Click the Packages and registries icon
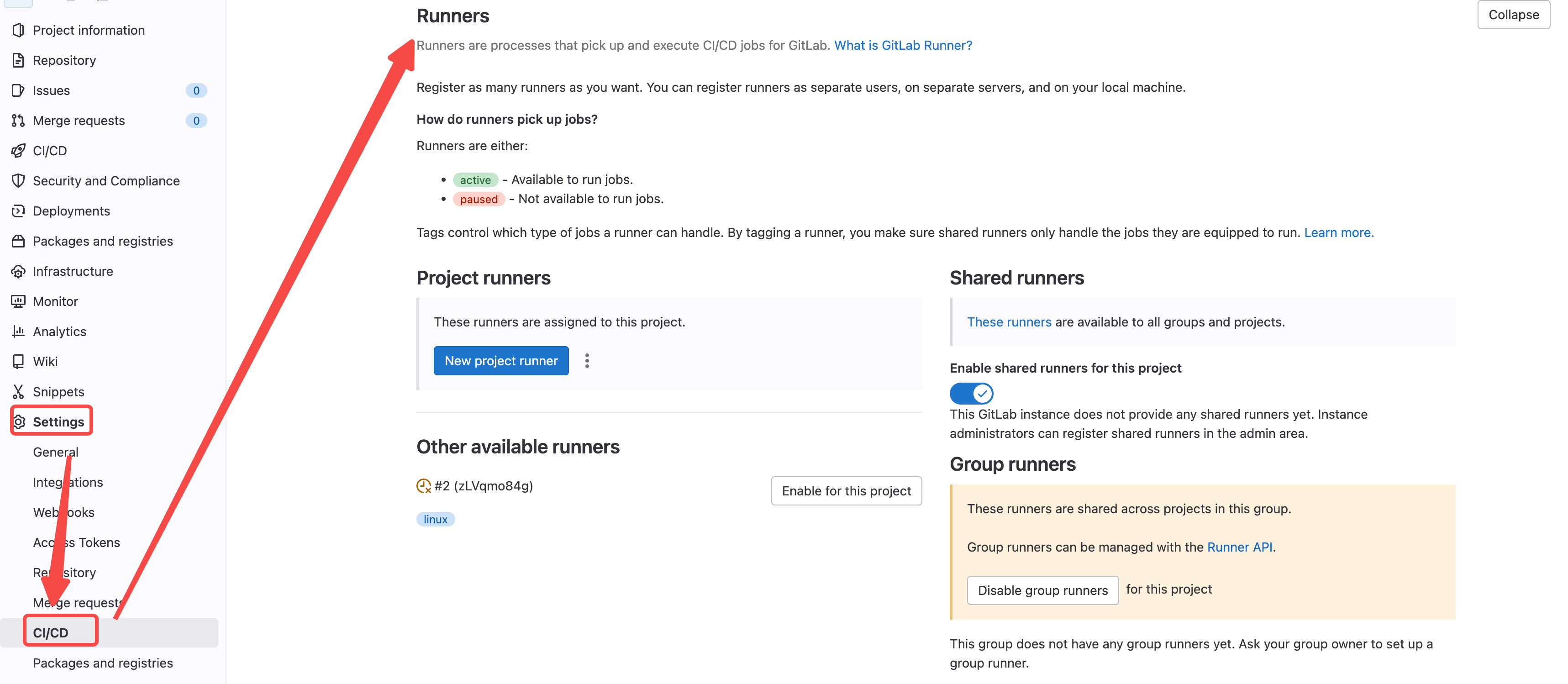1568x684 pixels. click(x=18, y=241)
